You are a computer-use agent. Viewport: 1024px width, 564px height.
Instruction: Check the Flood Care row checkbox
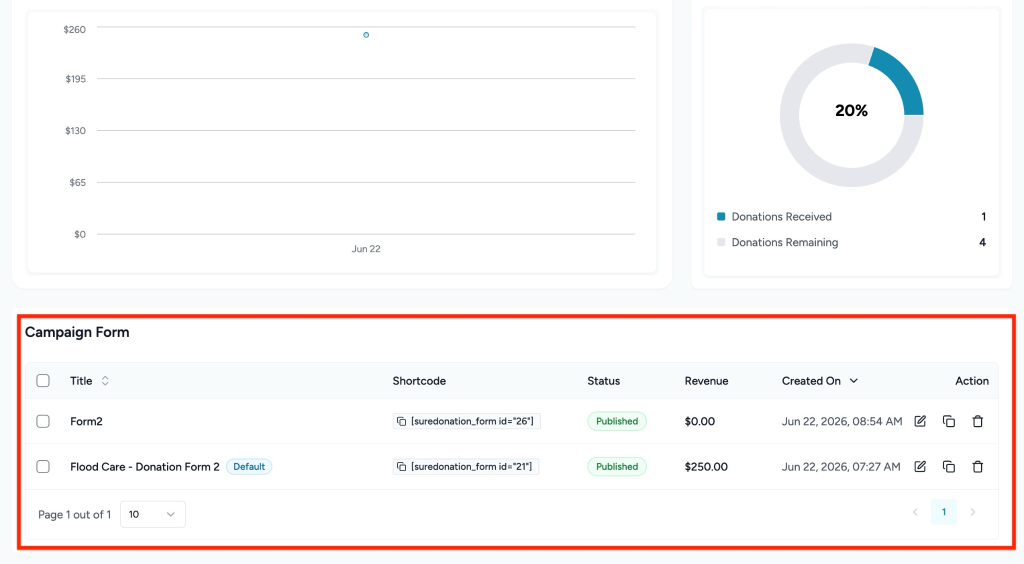43,466
